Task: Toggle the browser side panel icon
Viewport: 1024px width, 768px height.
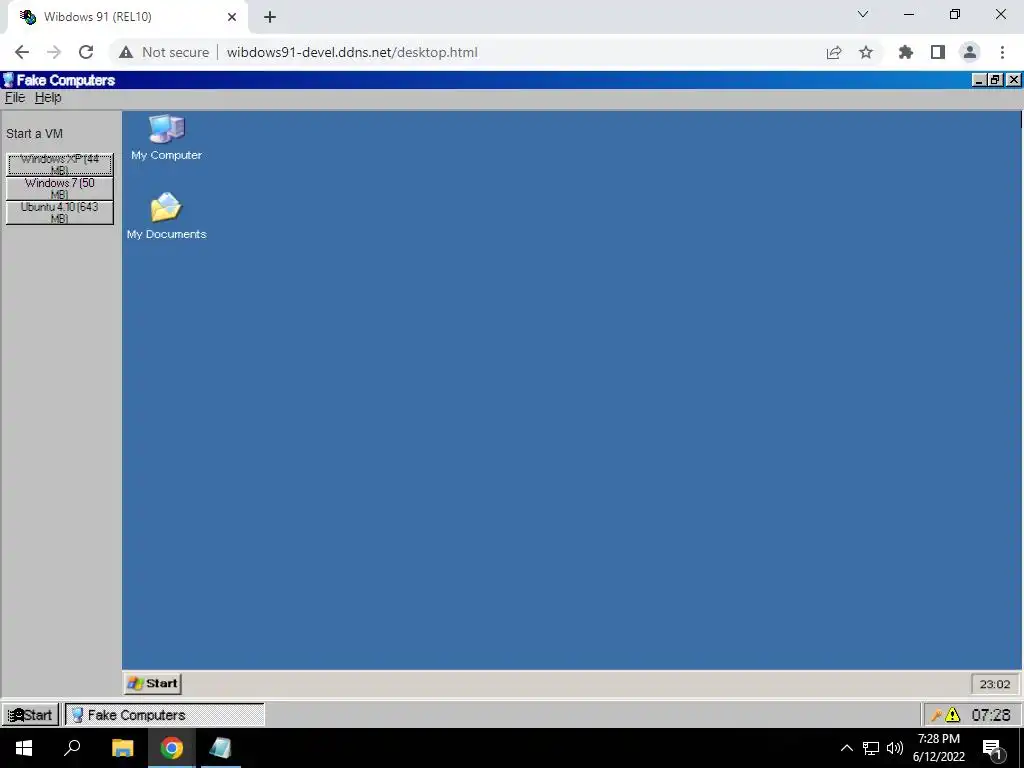Action: tap(938, 52)
